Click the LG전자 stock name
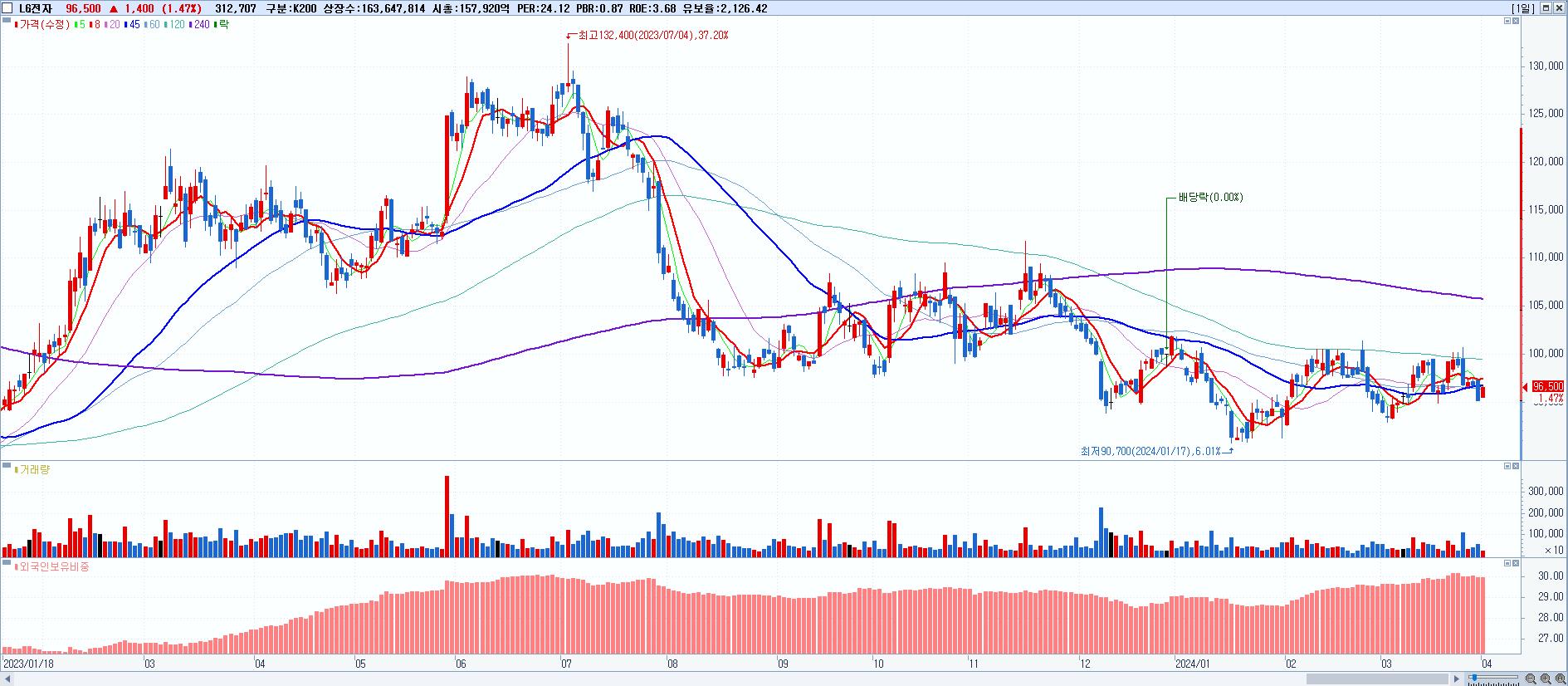The image size is (1568, 686). click(35, 8)
